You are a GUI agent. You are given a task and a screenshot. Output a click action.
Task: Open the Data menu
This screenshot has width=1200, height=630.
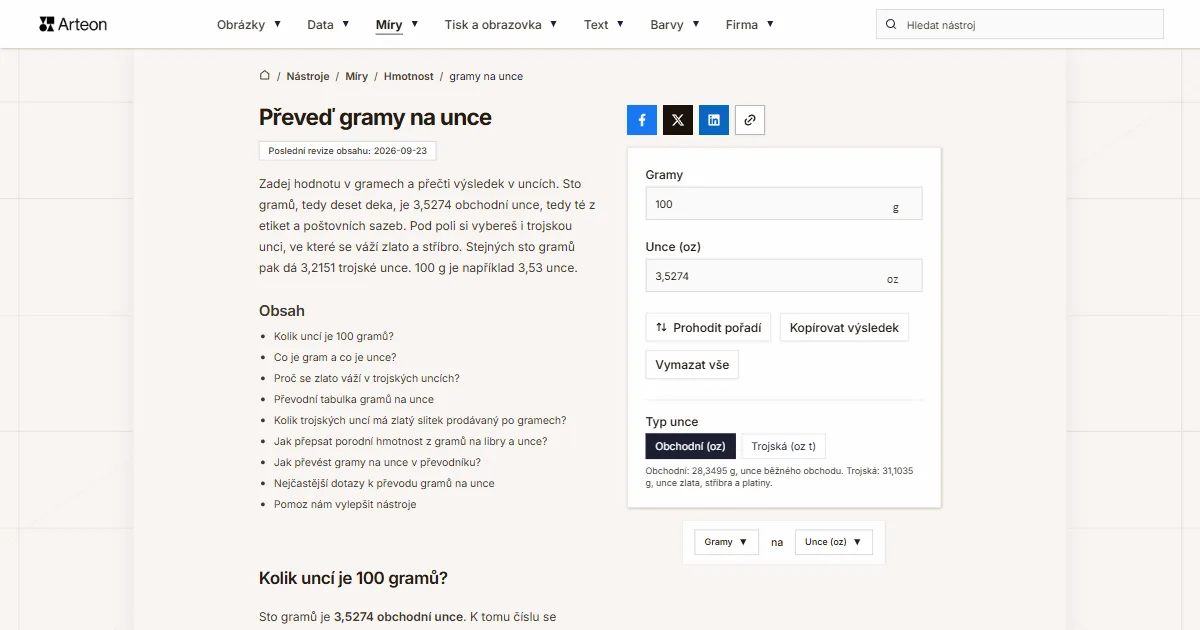328,25
